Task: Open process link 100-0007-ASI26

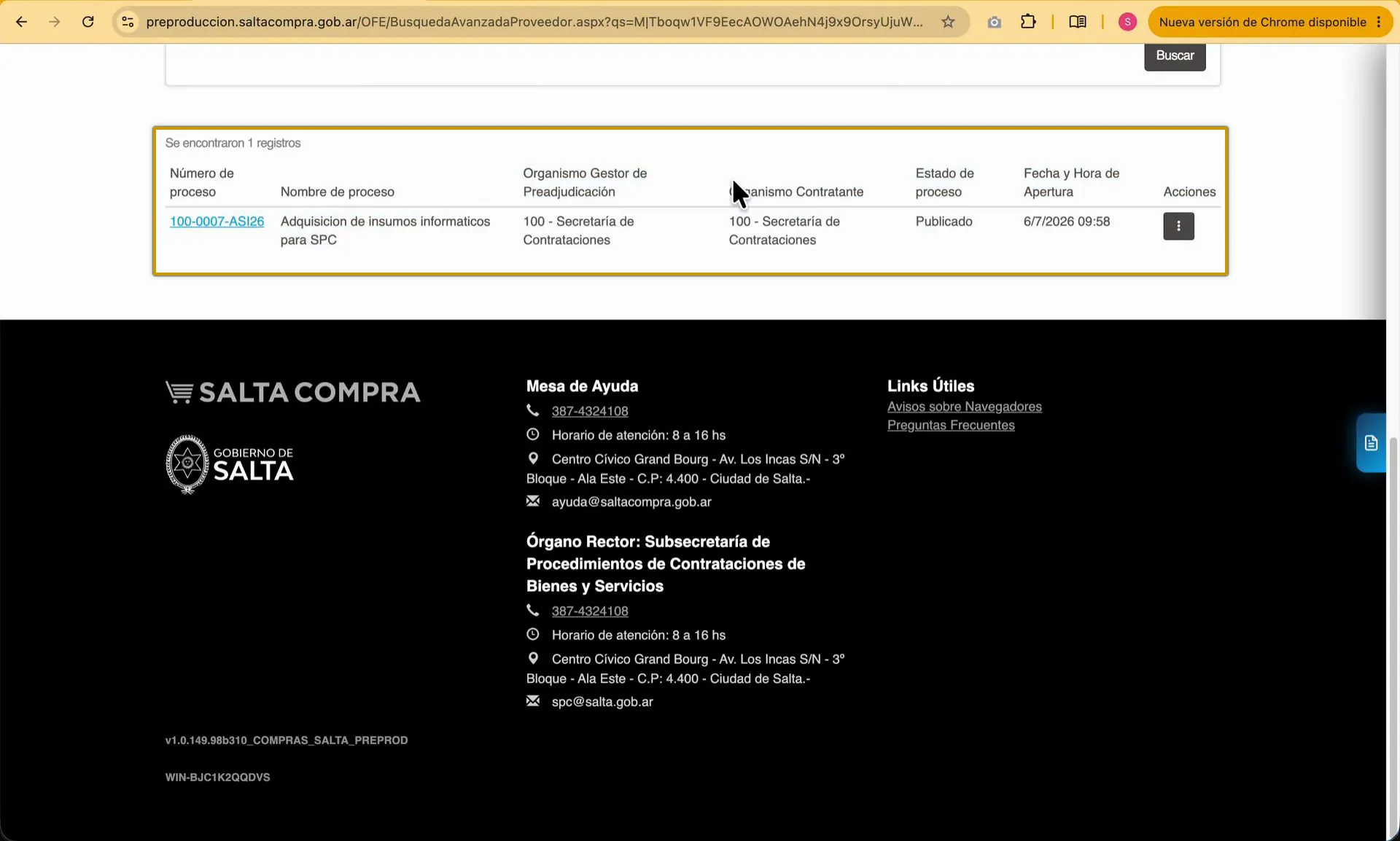Action: click(x=217, y=222)
